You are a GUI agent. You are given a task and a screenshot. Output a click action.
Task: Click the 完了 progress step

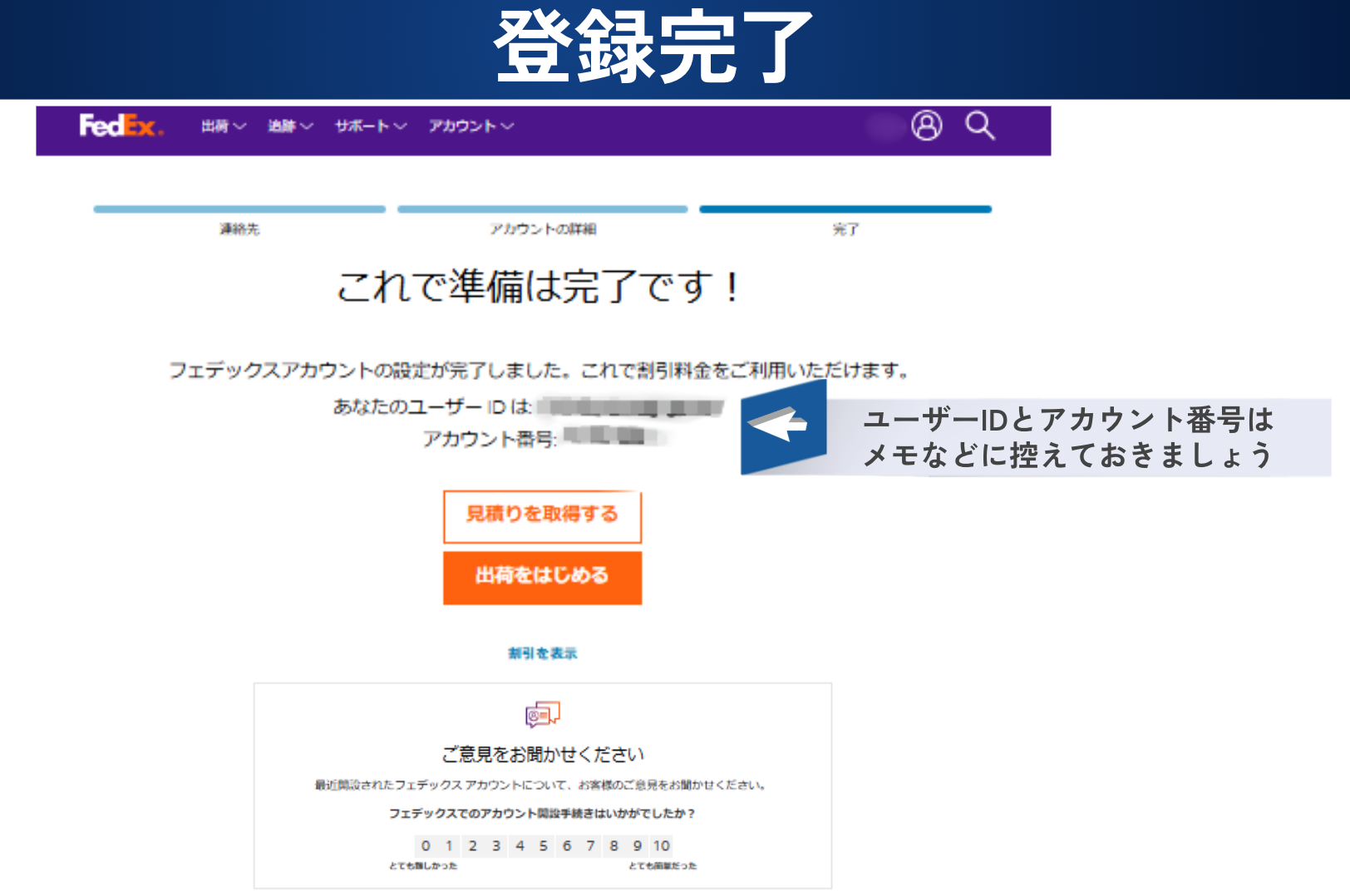[845, 220]
